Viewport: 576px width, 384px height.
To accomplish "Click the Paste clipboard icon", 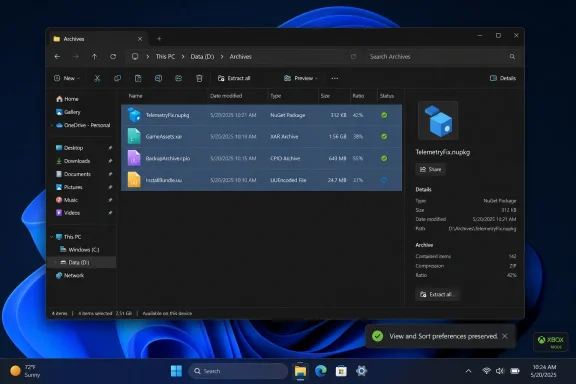I will tap(138, 78).
